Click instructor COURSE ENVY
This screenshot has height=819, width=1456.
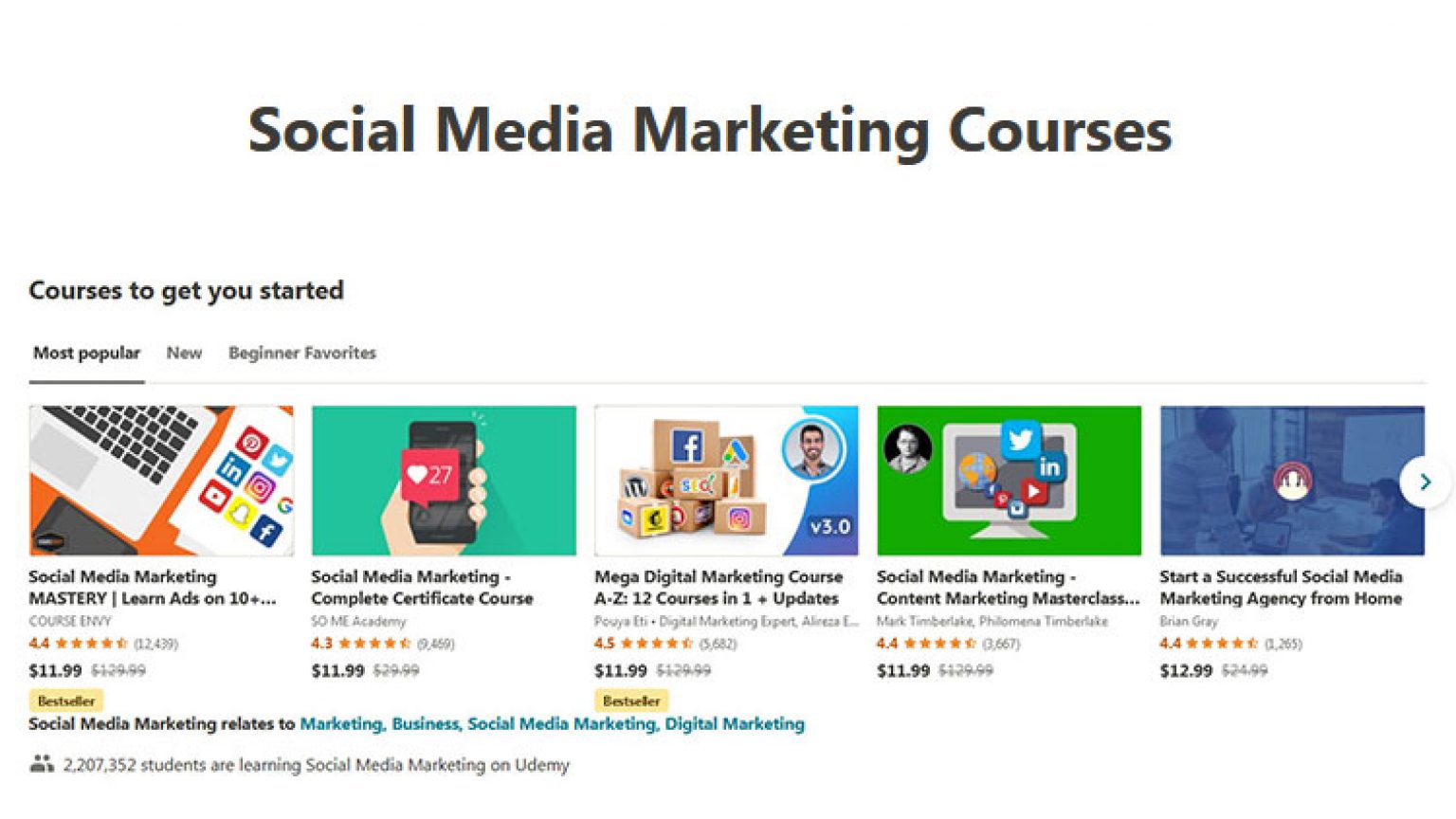(69, 621)
